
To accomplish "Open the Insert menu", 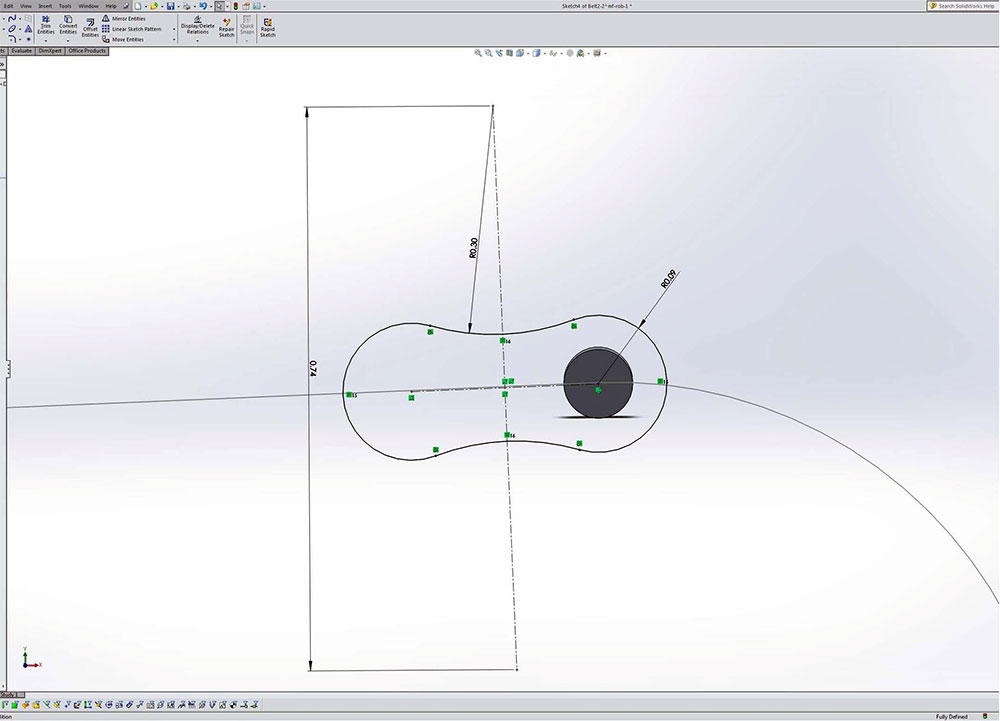I will click(x=45, y=6).
